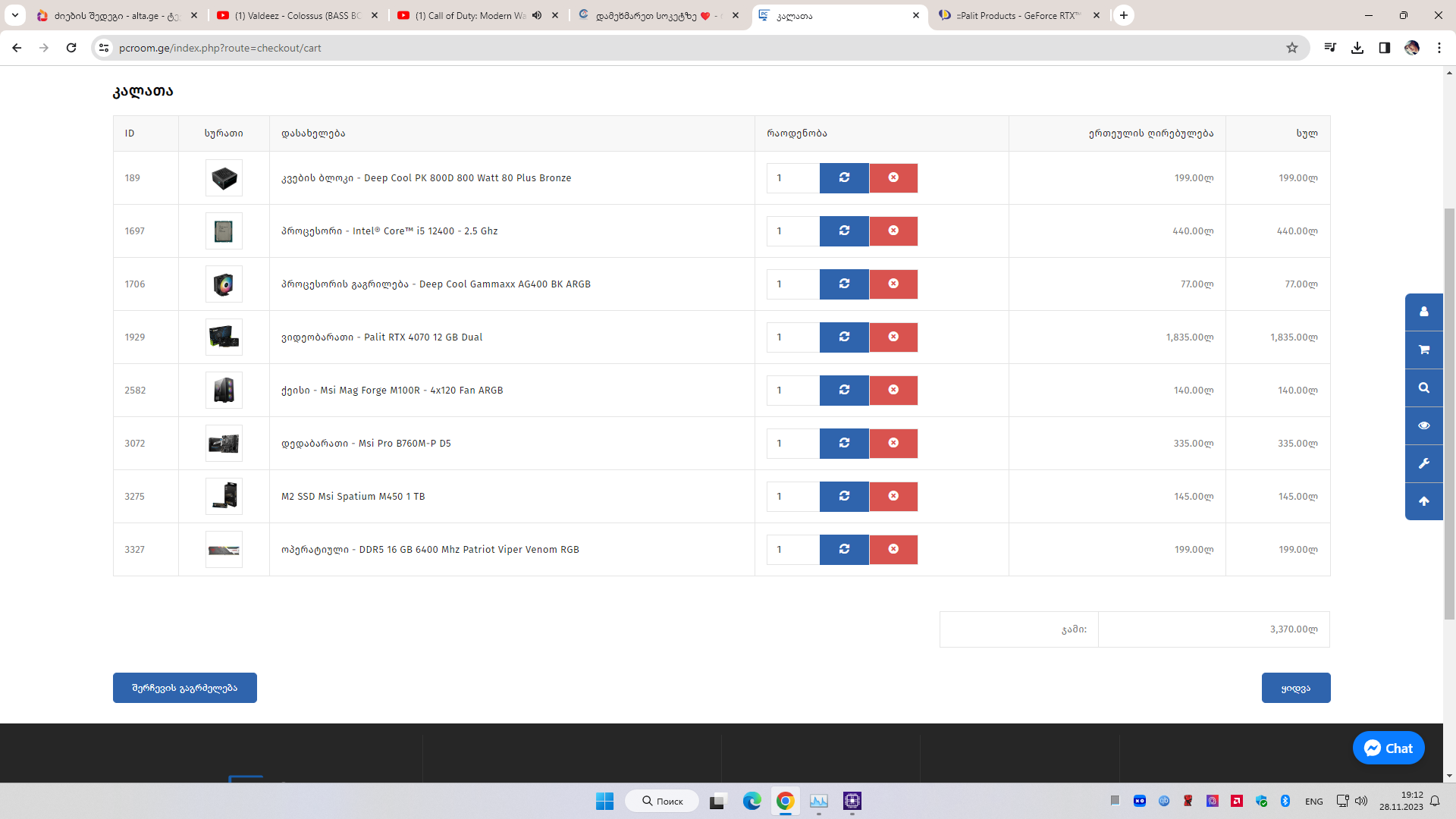
Task: Expand the tab search dropdown arrow
Action: [14, 15]
